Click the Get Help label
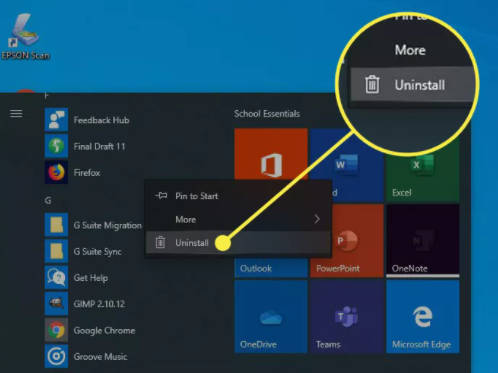The image size is (498, 373). 91,278
